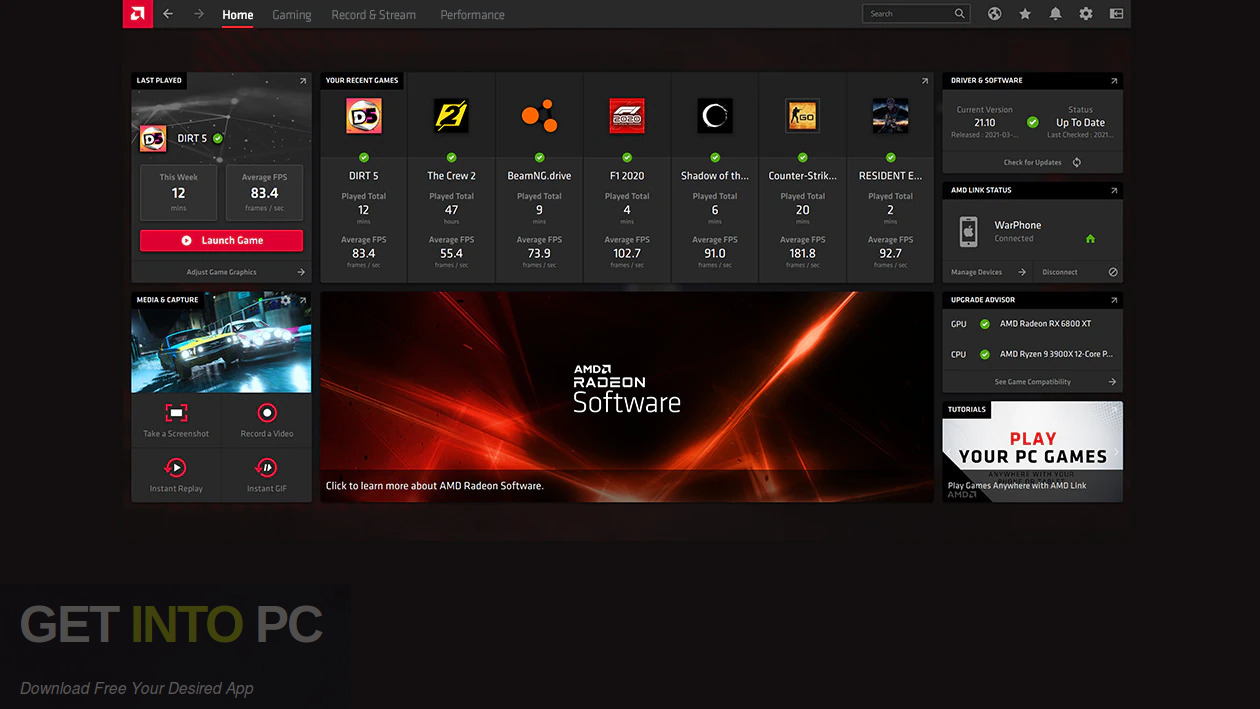Expand the AMD Link Status panel
Viewport: 1260px width, 709px height.
click(1114, 190)
